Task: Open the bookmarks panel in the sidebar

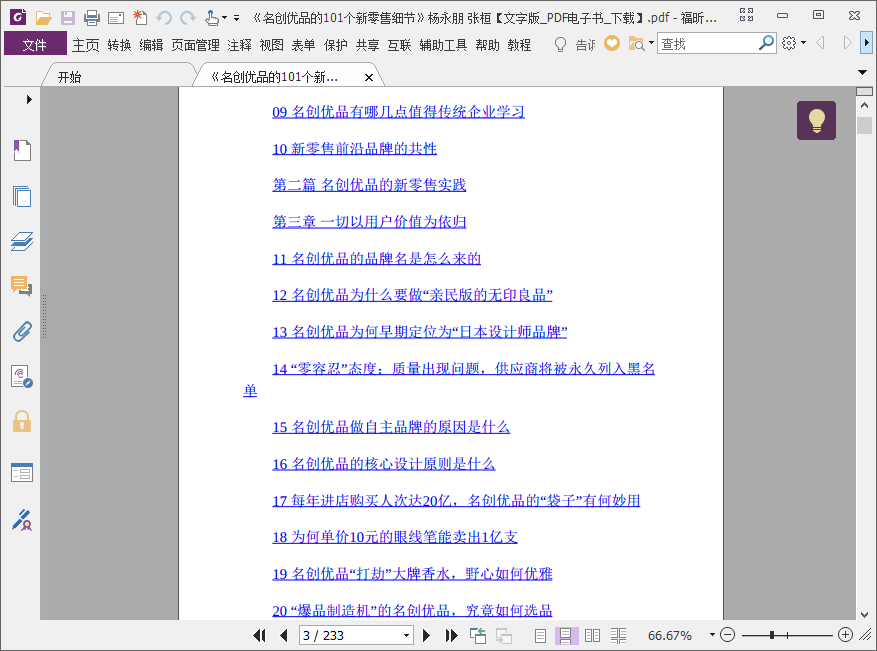Action: point(22,150)
